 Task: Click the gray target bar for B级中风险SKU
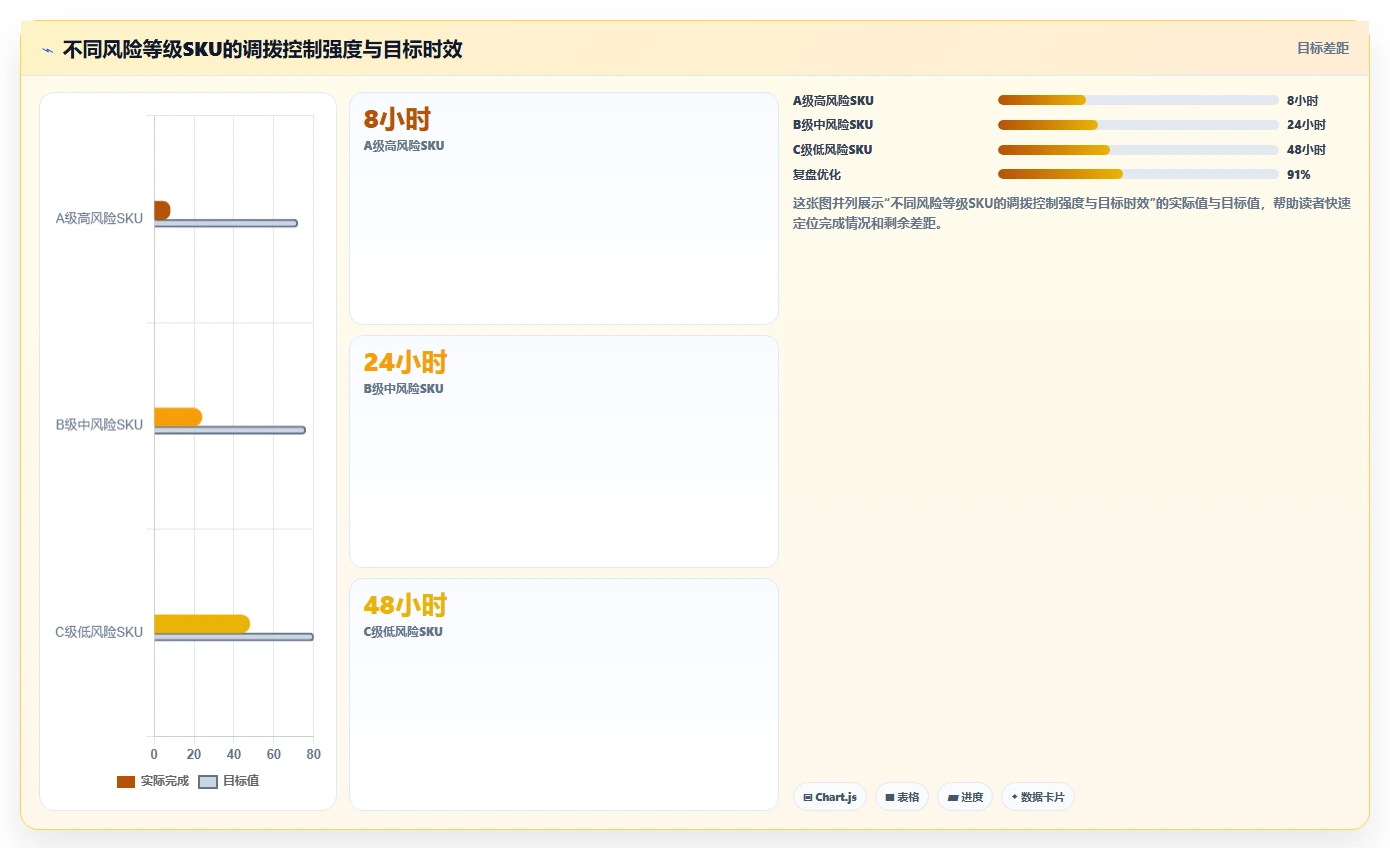coord(230,430)
